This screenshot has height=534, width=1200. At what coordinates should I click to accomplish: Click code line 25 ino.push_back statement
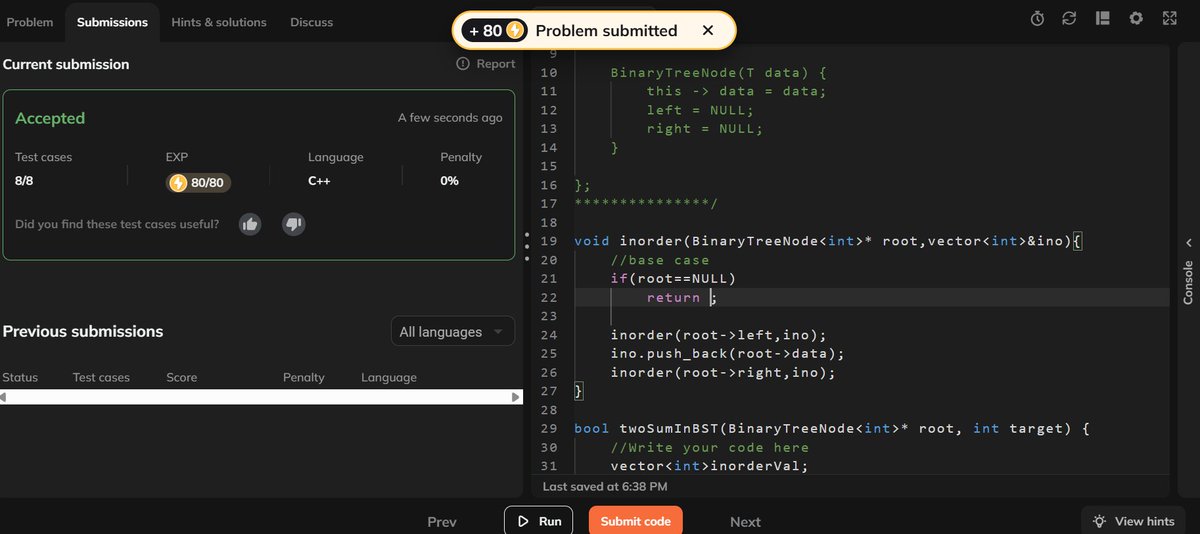pyautogui.click(x=728, y=353)
